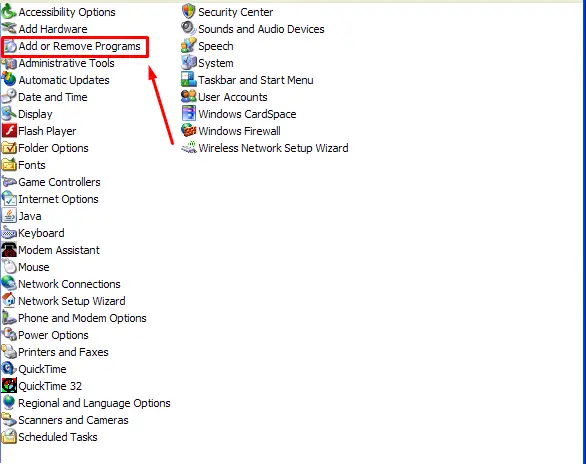Open the Network Connections label
Viewport: 586px width, 464px height.
pyautogui.click(x=70, y=284)
